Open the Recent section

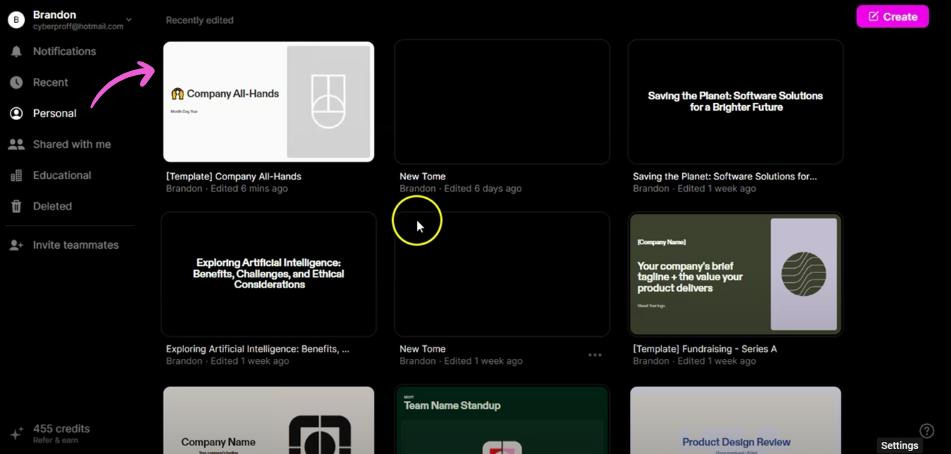click(50, 82)
